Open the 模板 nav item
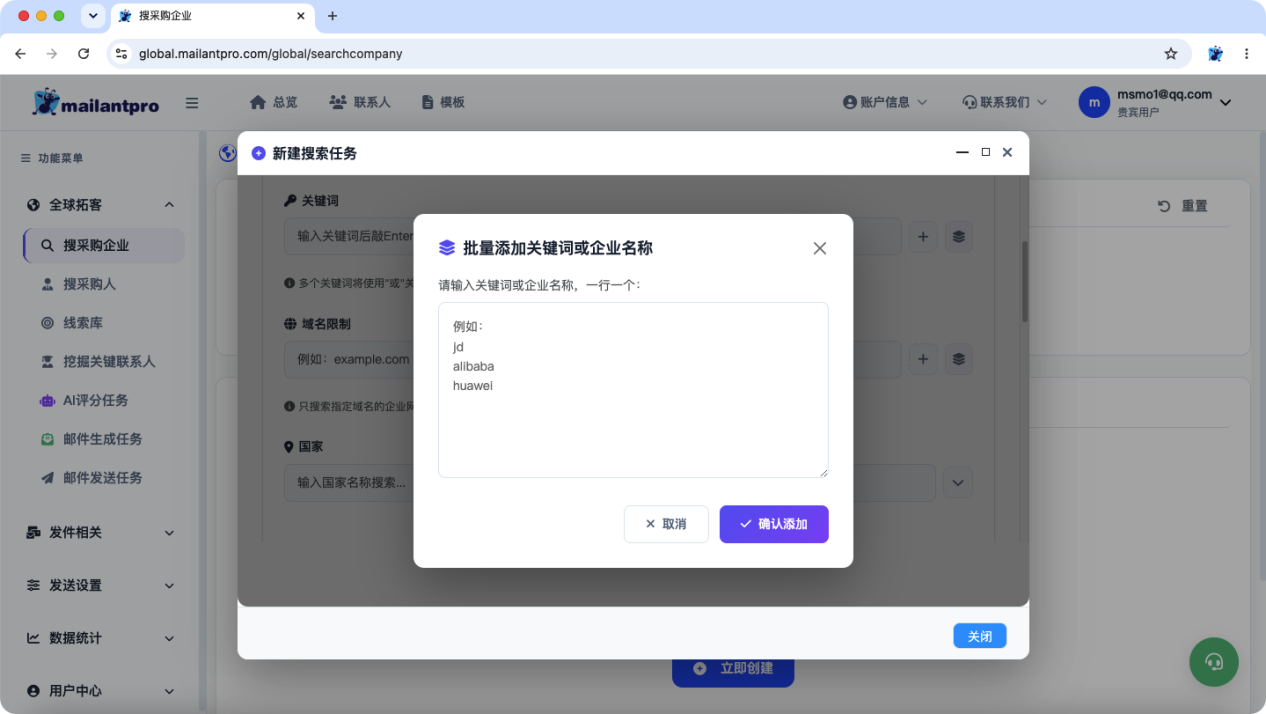Viewport: 1266px width, 714px height. pos(443,102)
